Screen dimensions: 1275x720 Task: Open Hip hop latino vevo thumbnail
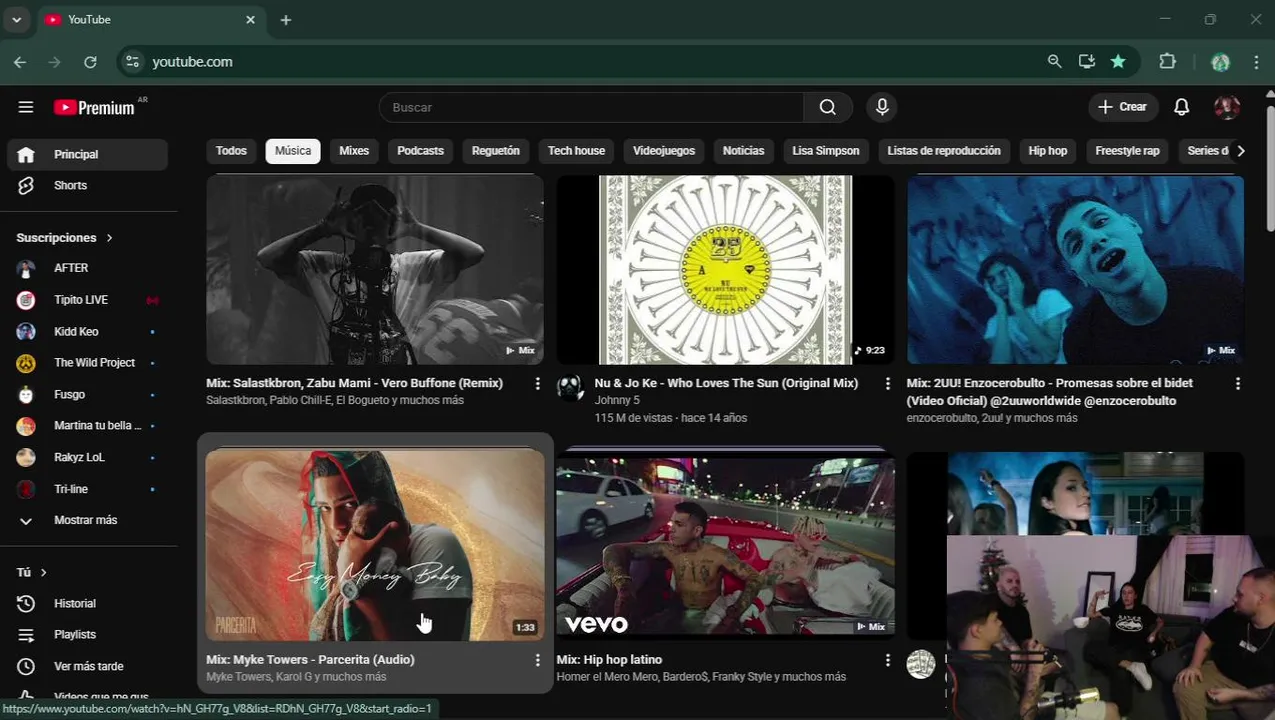[725, 546]
